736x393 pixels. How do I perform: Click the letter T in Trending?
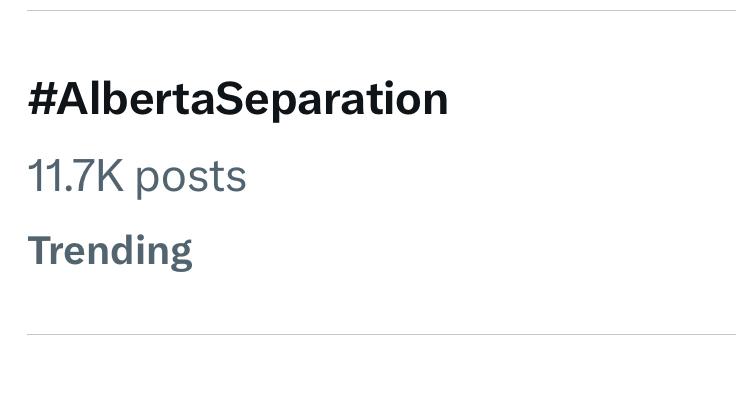coord(38,250)
